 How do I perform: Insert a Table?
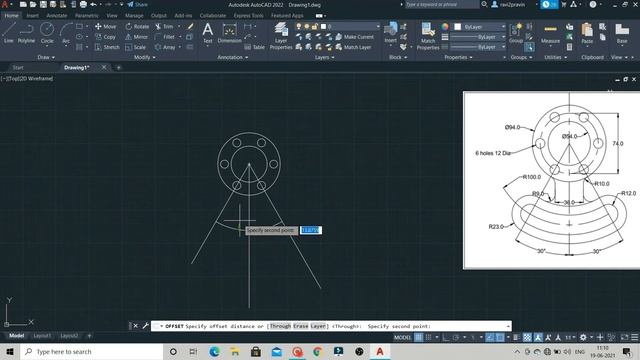point(254,47)
